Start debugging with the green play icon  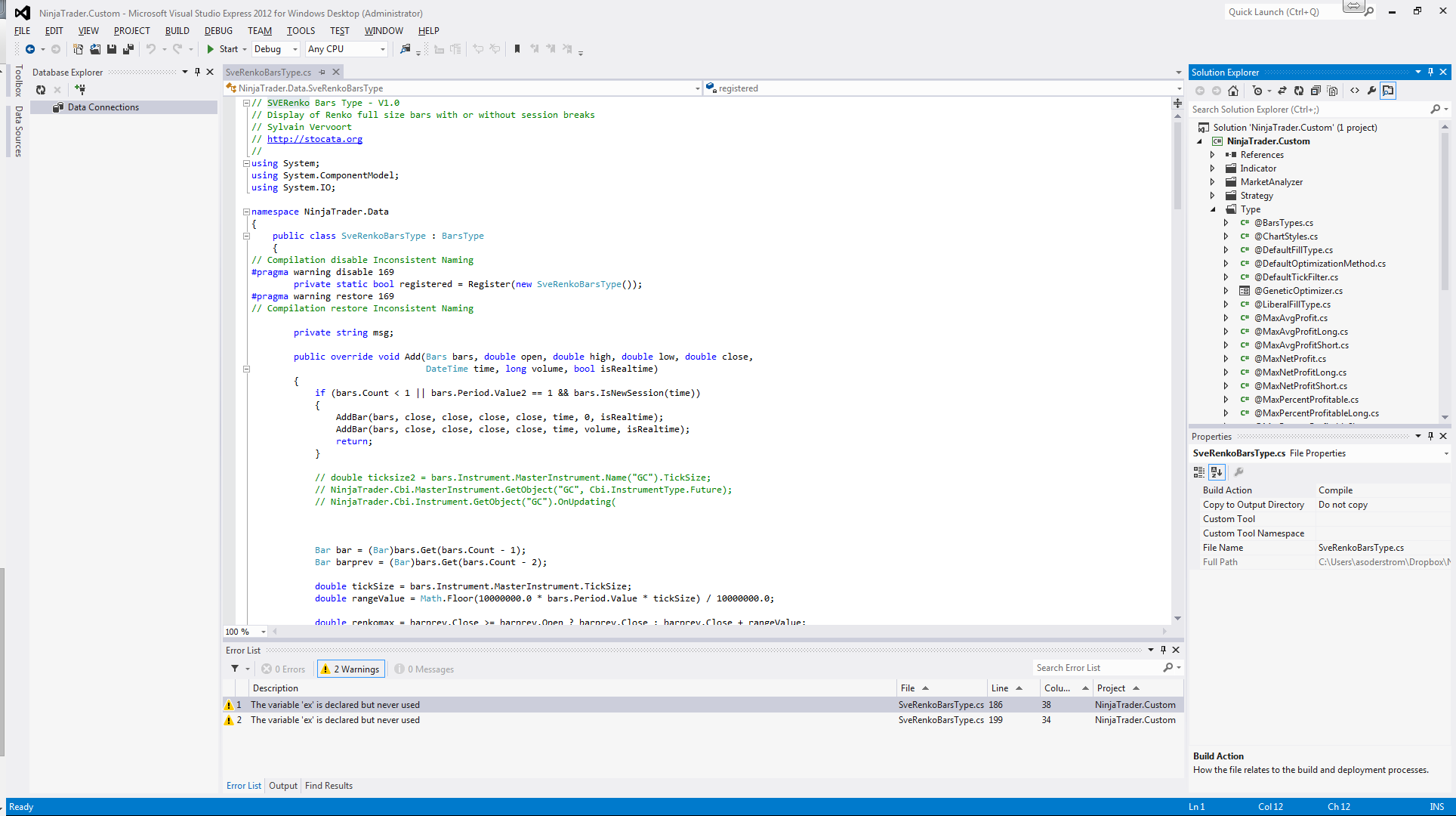(211, 49)
